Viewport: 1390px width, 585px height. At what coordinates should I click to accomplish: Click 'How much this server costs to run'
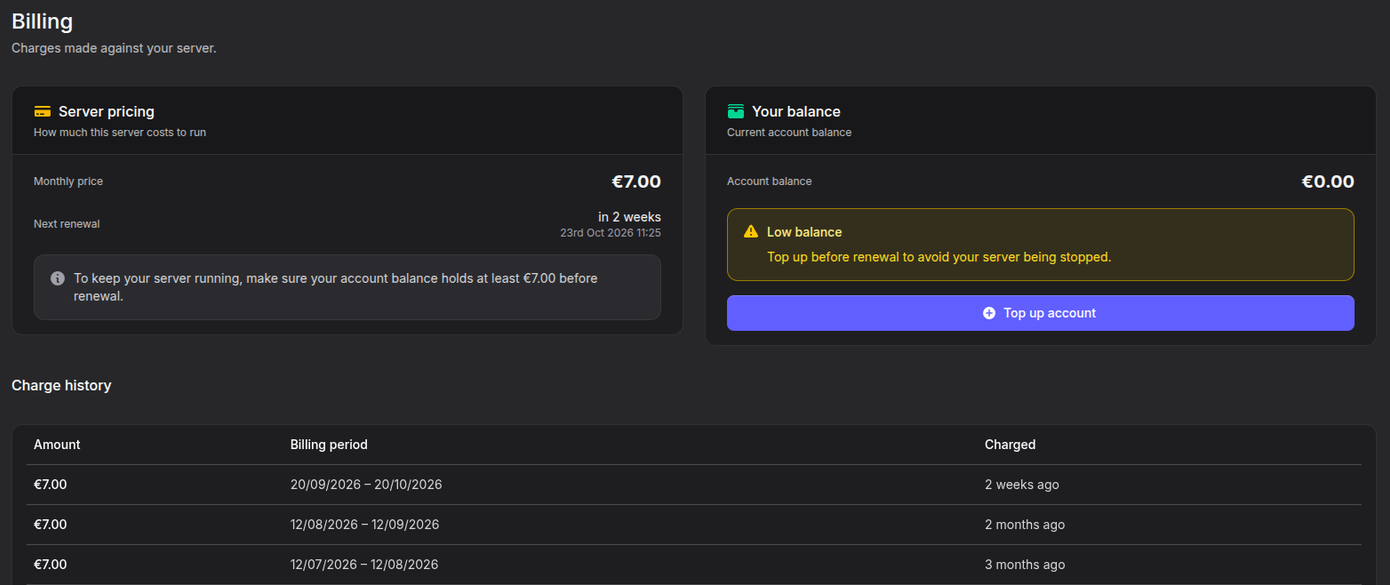[120, 132]
